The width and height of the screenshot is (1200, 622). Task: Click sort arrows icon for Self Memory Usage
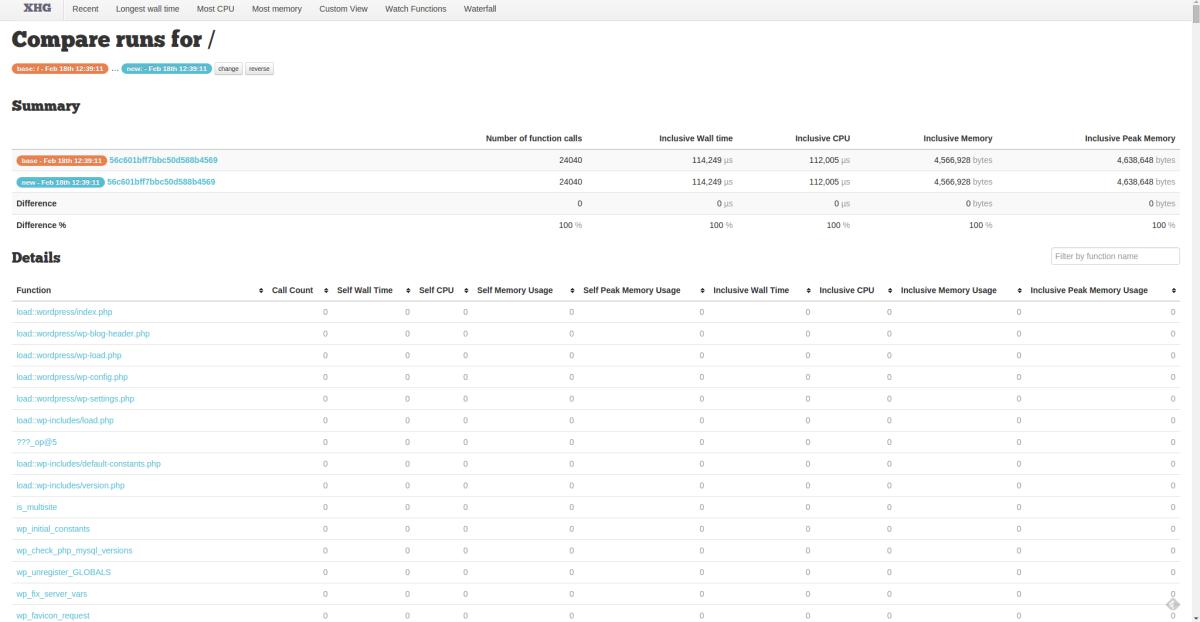point(571,291)
